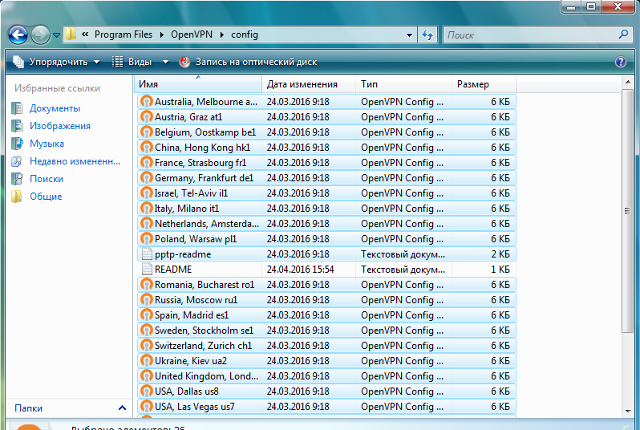Viewport: 640px width, 430px height.
Task: Open the Виды dropdown arrow
Action: click(165, 62)
